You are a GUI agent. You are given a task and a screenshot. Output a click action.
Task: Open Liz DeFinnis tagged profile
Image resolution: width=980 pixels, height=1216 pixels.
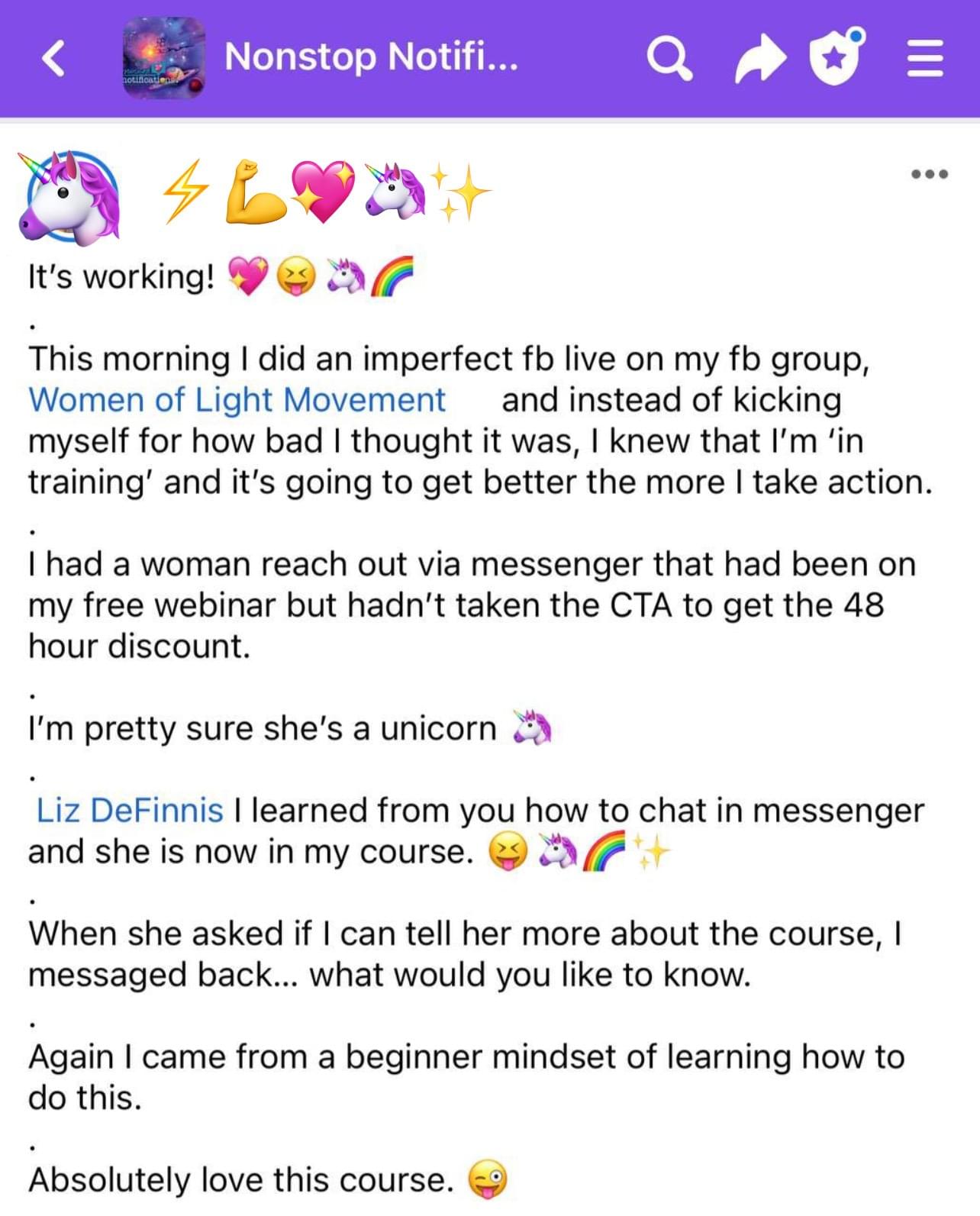click(130, 810)
